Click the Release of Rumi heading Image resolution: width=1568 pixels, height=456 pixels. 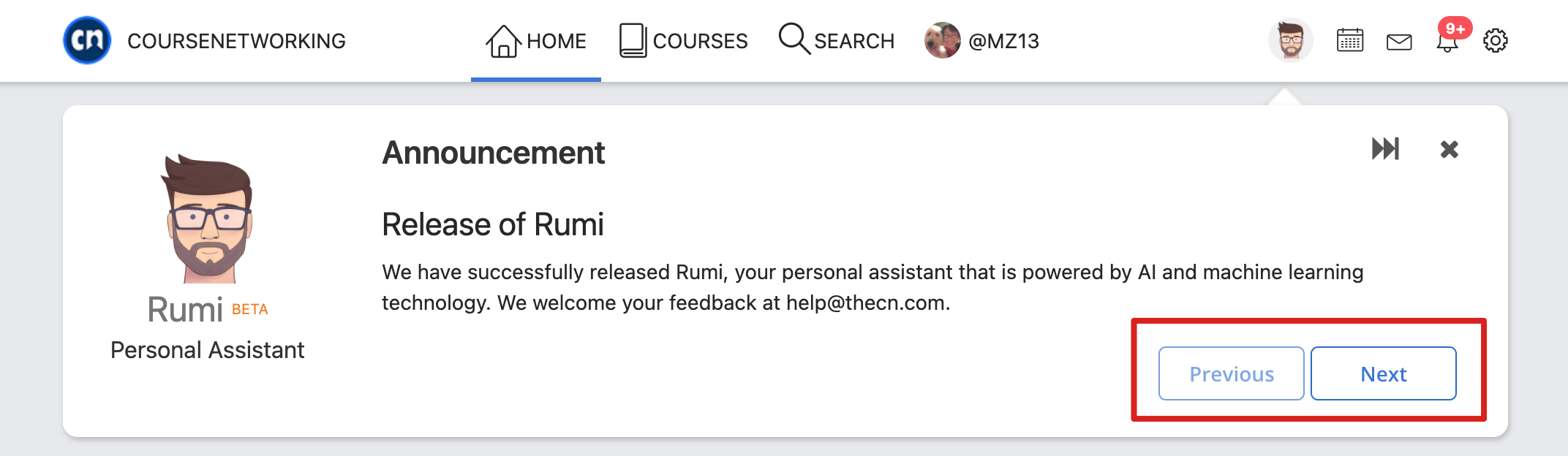point(493,224)
